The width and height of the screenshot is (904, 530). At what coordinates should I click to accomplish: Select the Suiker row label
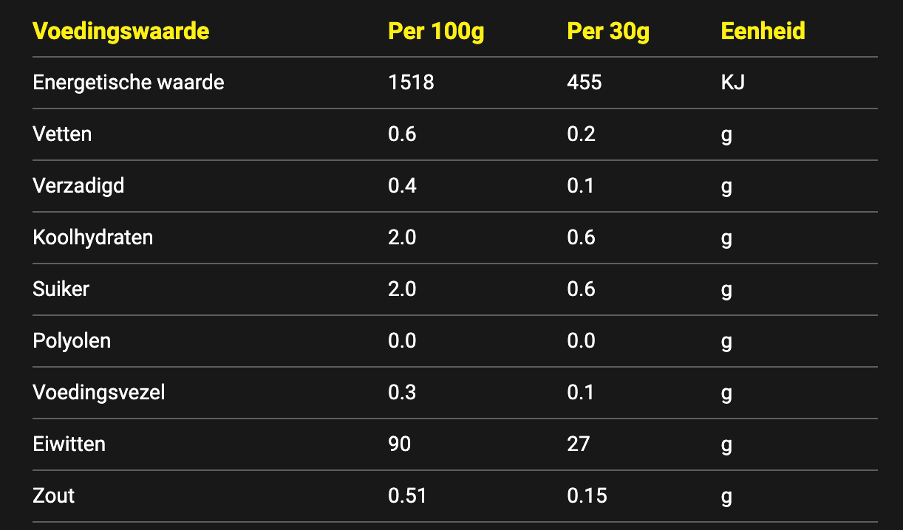pos(61,289)
